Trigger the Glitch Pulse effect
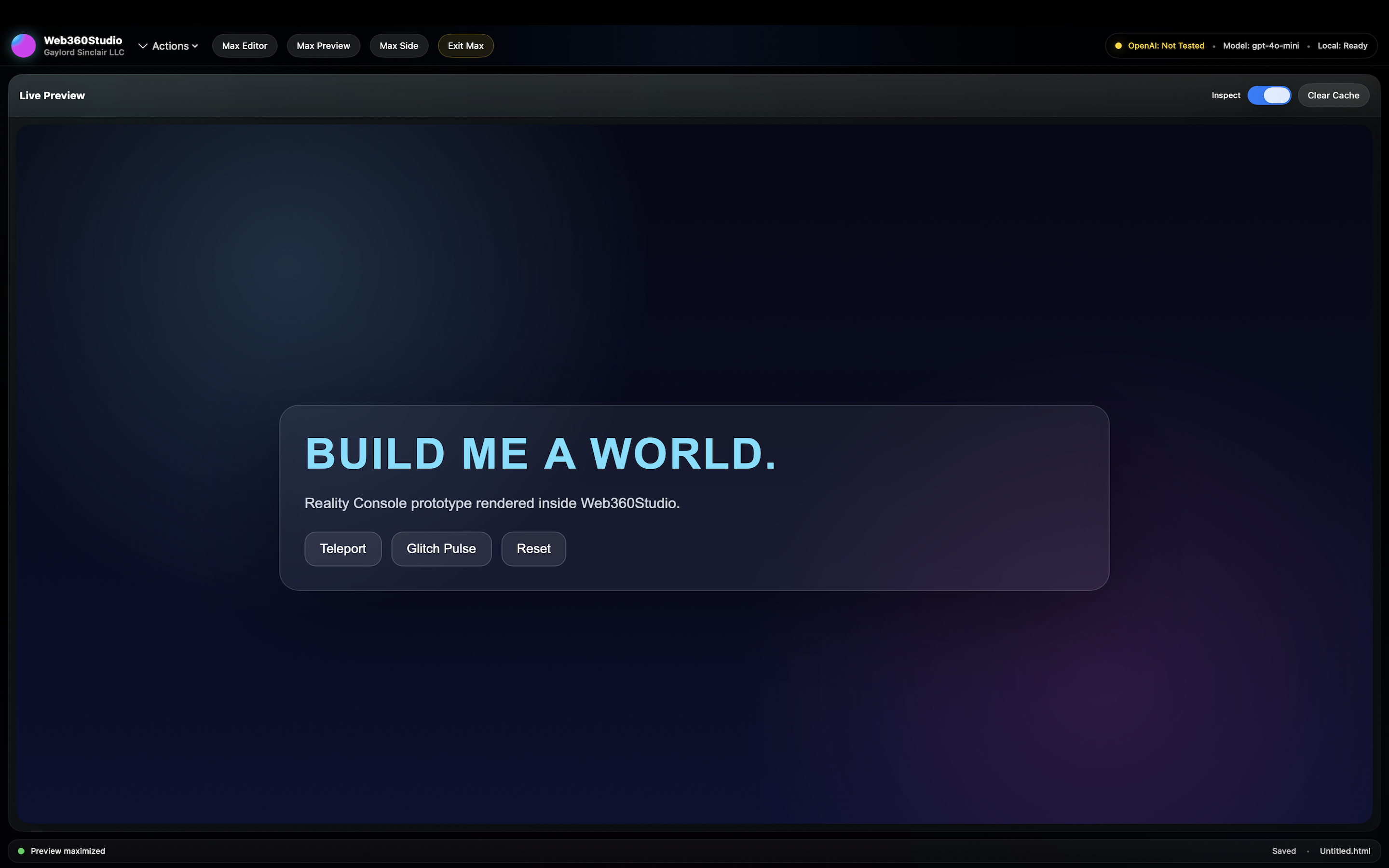Viewport: 1389px width, 868px height. 441,549
